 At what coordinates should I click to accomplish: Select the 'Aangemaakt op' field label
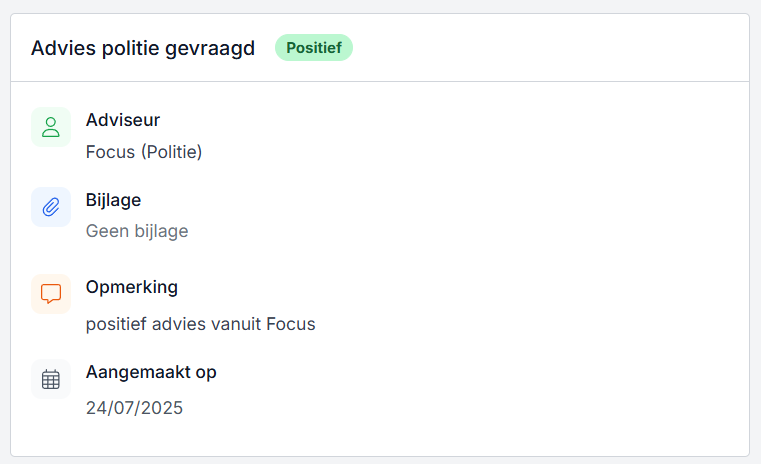[x=151, y=372]
